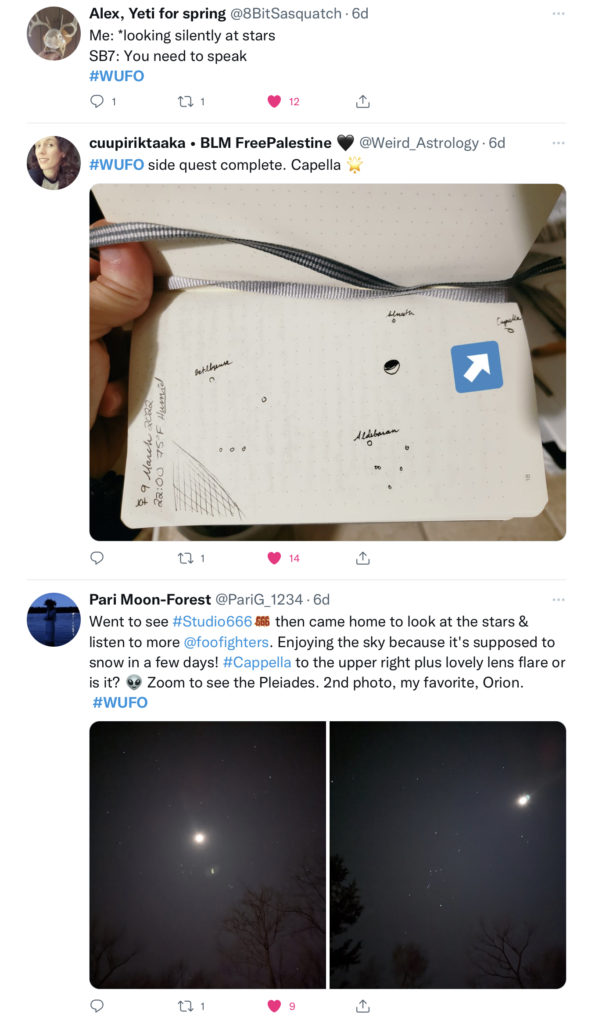Share Alex's tweet via share icon
The image size is (599, 1024).
[363, 101]
